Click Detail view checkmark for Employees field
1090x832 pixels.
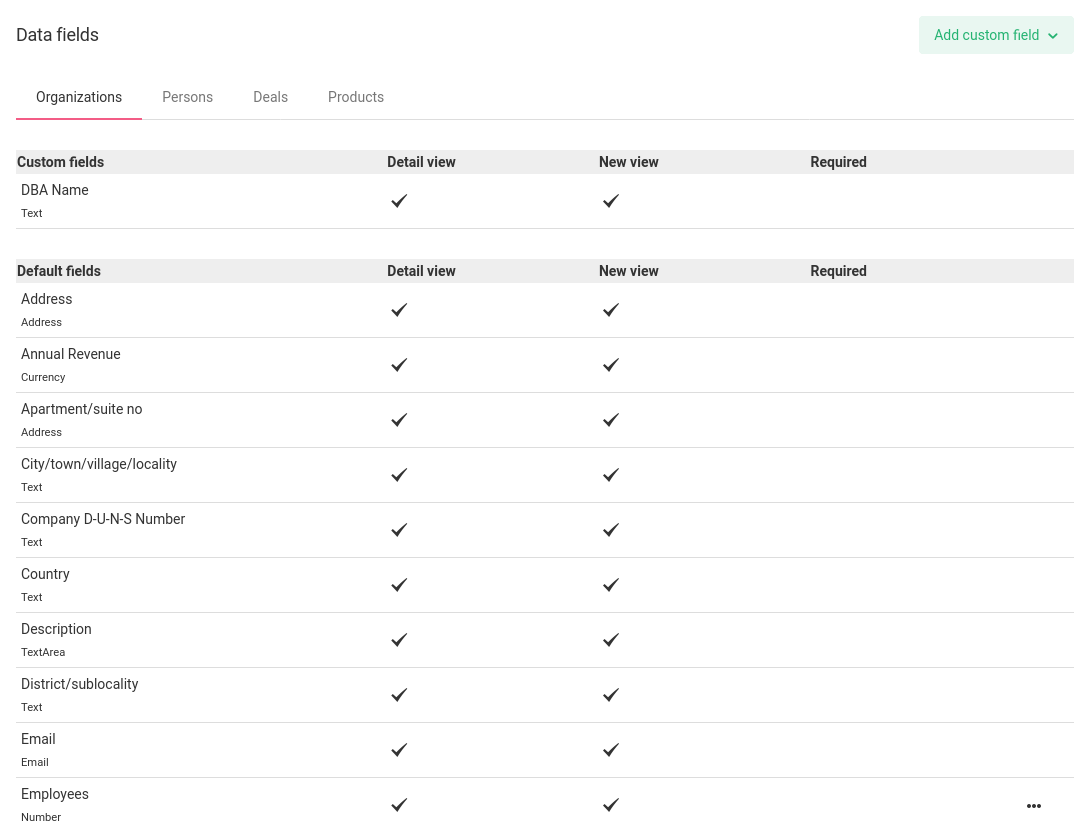(399, 805)
